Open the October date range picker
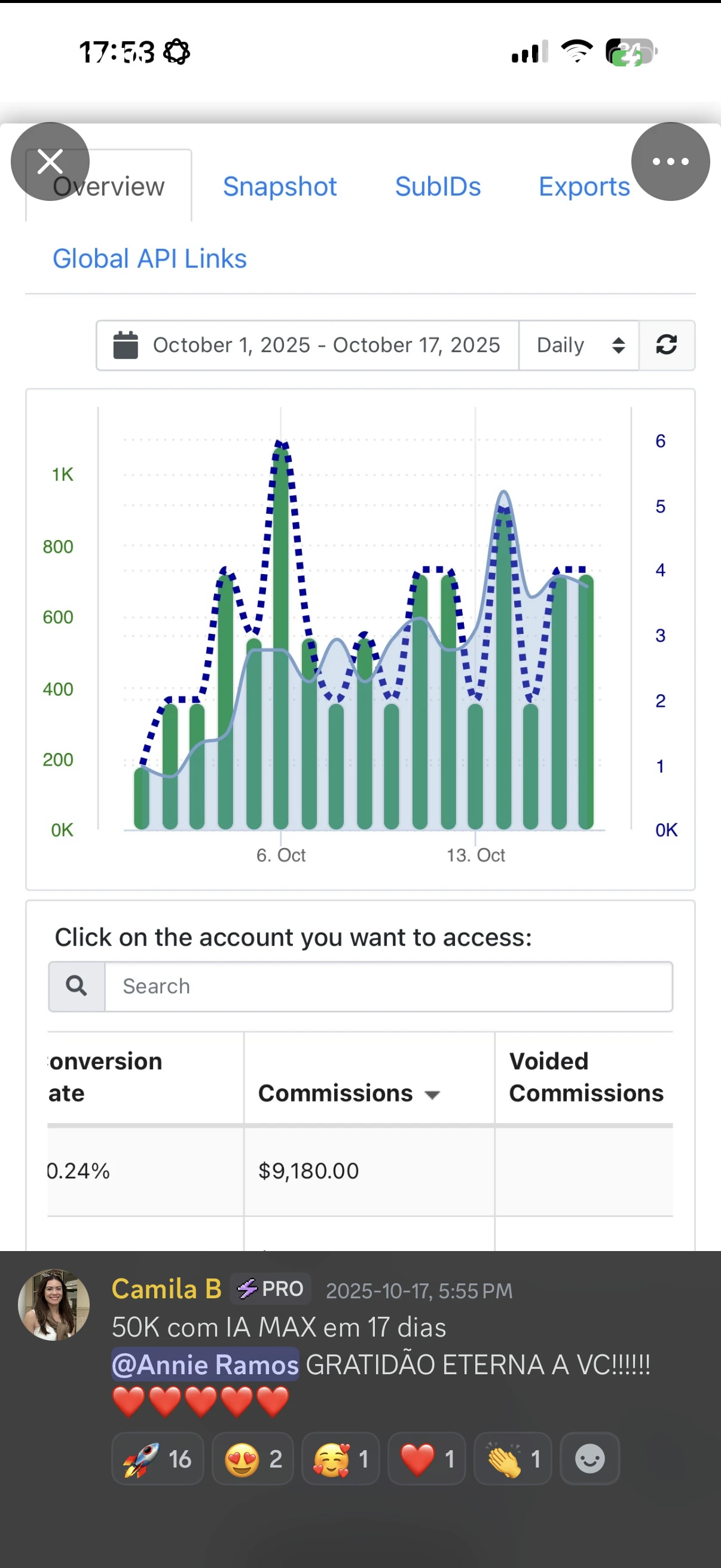 pyautogui.click(x=326, y=345)
